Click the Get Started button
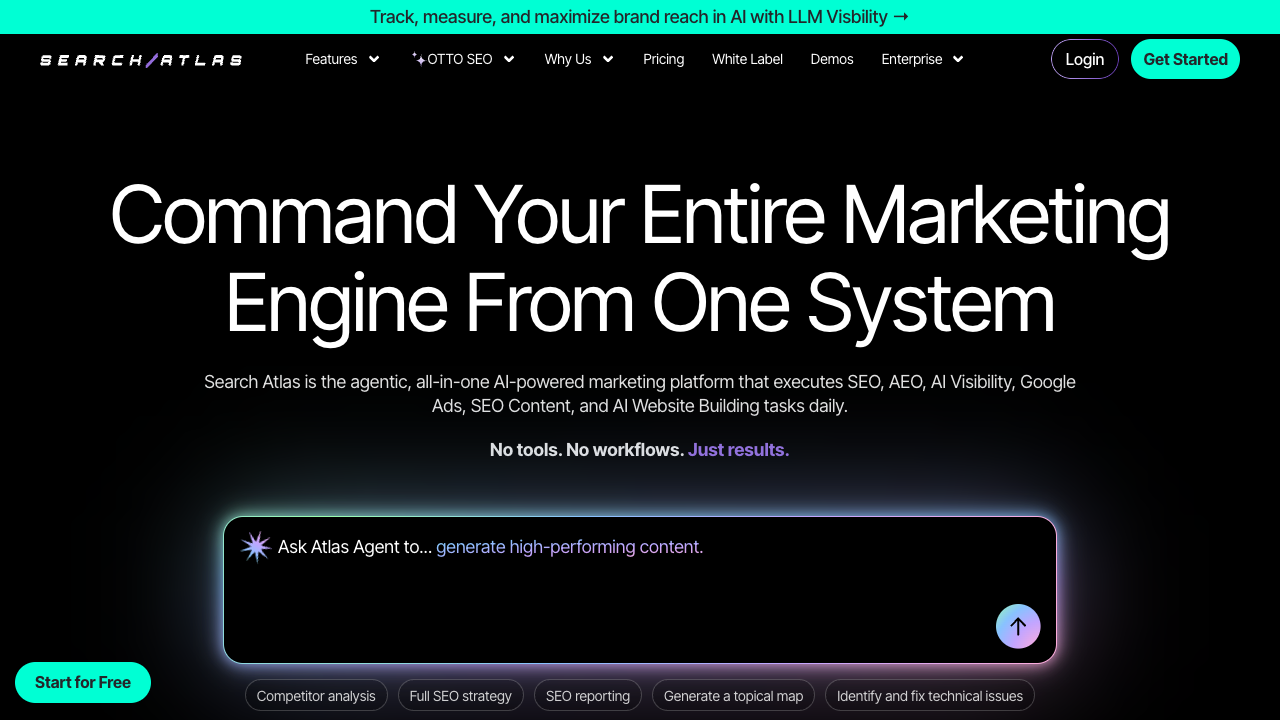This screenshot has width=1280, height=720. 1185,59
